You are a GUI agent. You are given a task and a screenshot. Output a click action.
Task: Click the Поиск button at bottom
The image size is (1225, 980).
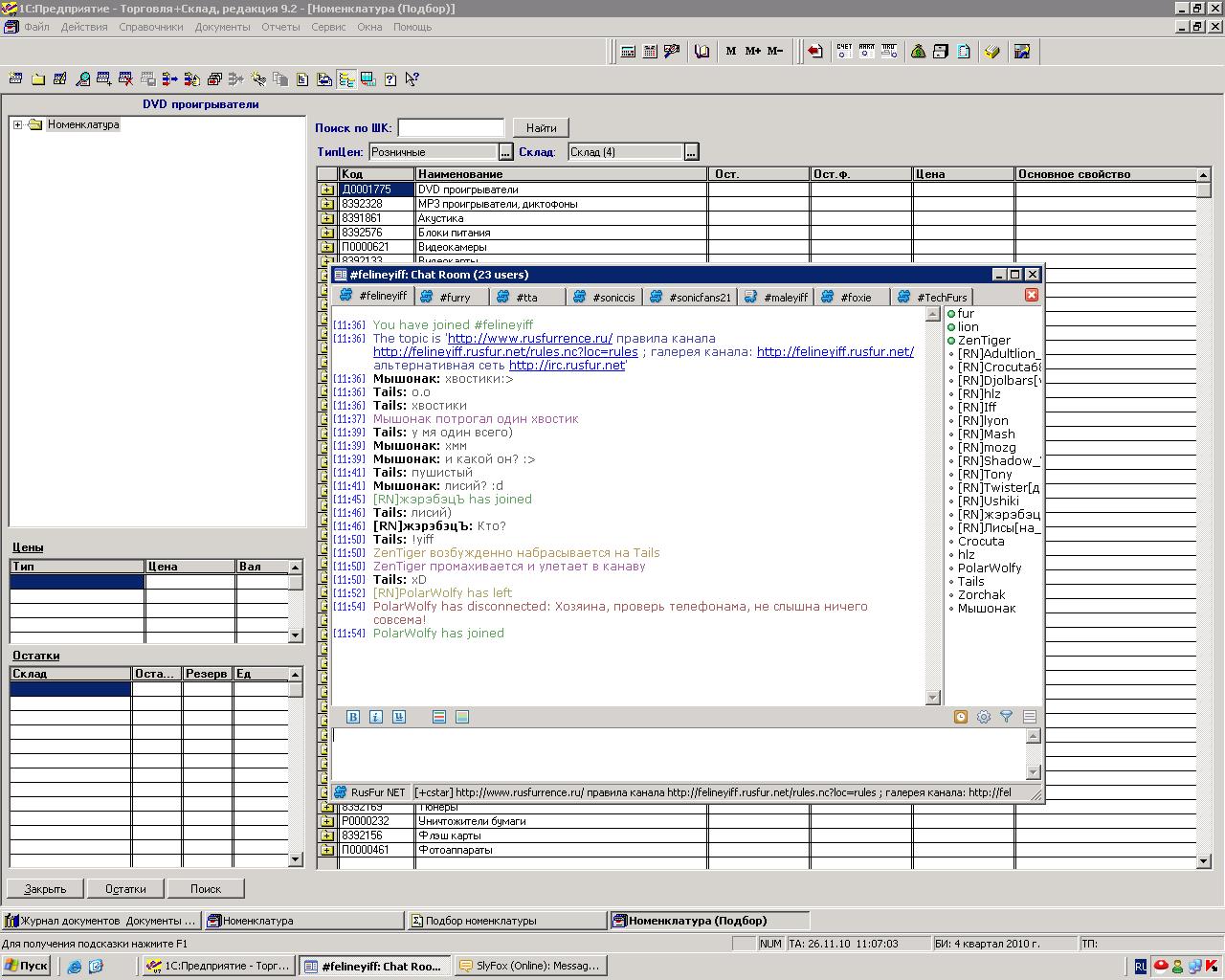(x=206, y=889)
